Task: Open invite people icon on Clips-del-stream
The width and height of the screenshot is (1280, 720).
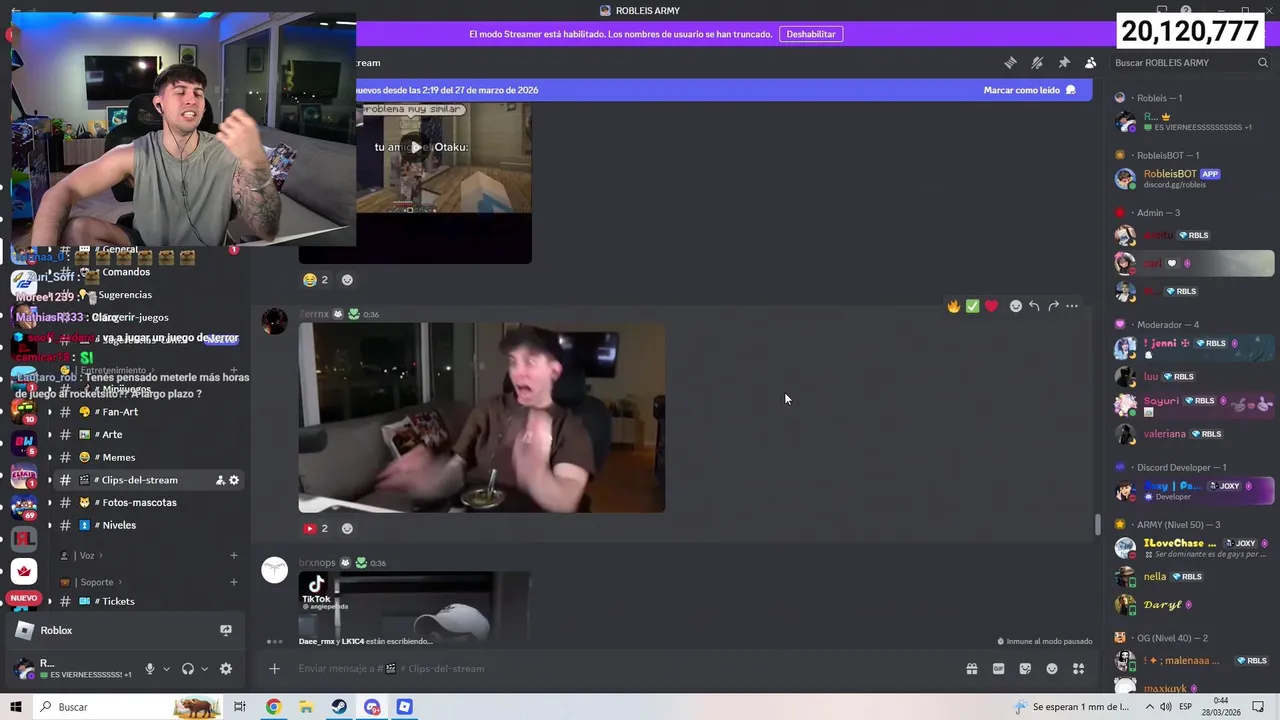Action: coord(220,480)
